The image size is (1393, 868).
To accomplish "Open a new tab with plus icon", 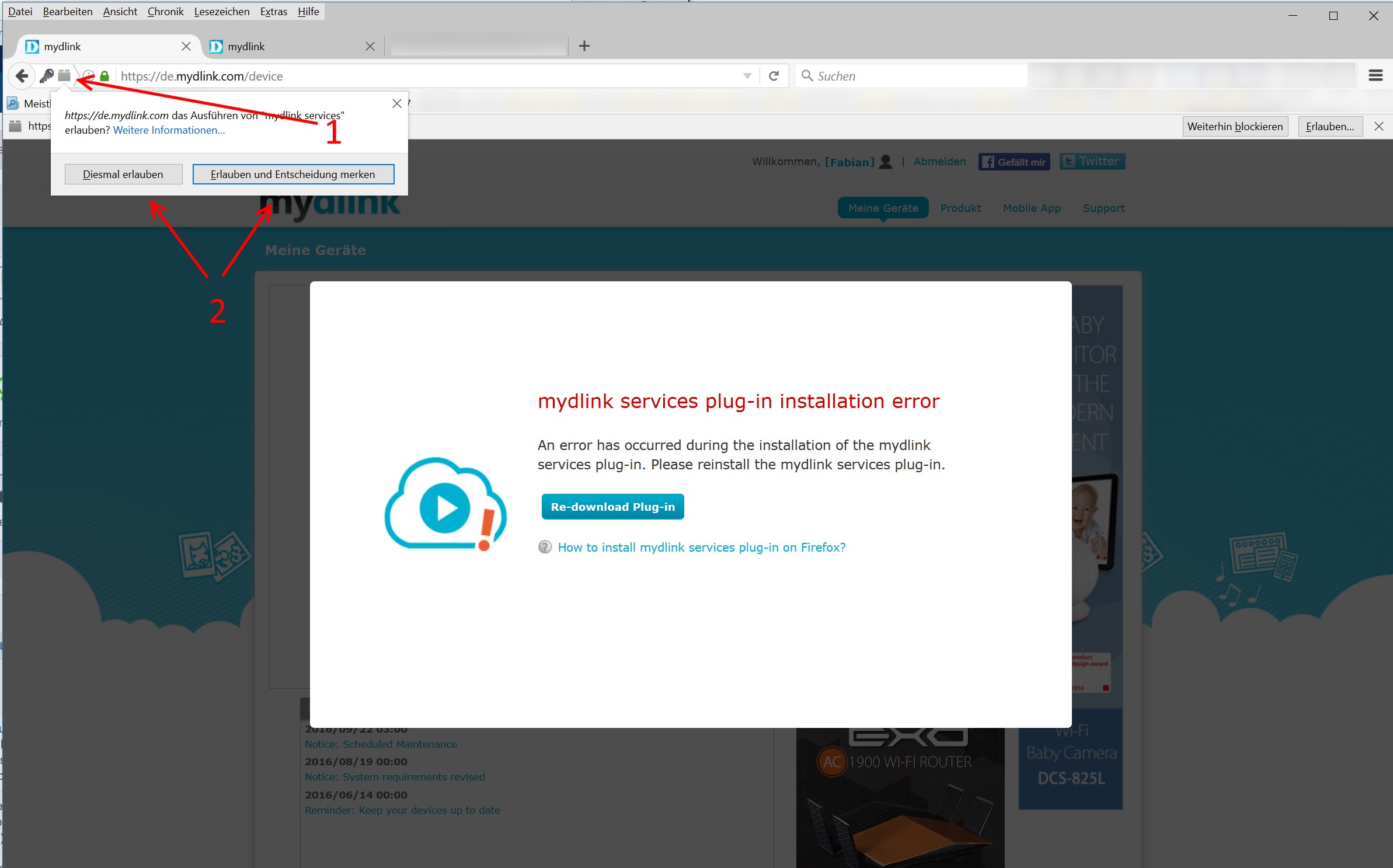I will click(584, 46).
